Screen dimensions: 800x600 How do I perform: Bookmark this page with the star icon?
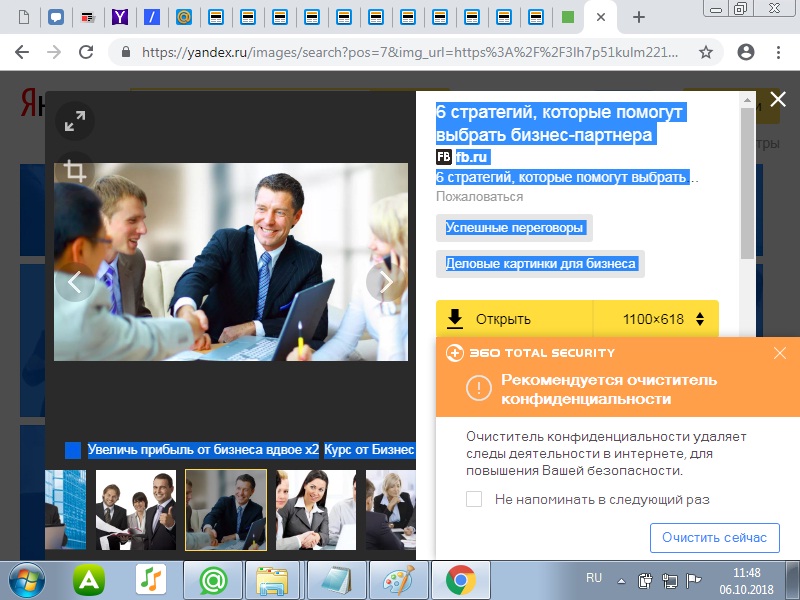click(x=706, y=52)
